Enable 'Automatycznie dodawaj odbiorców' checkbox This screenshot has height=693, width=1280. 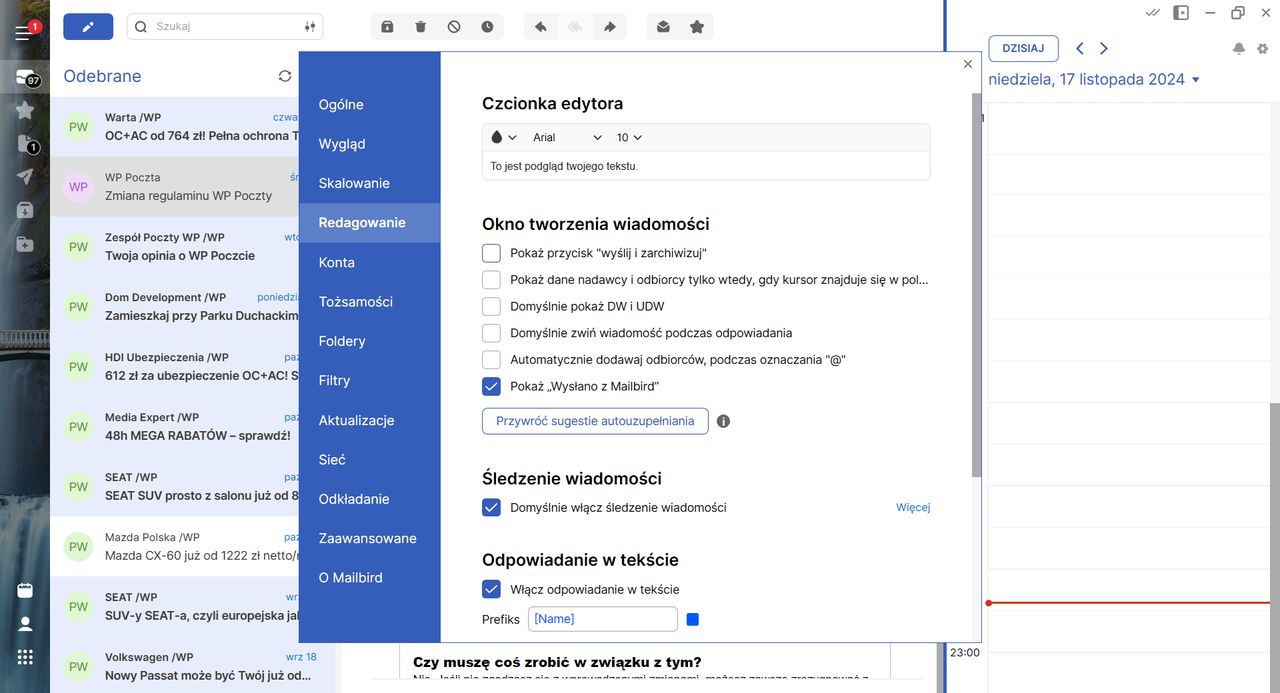point(491,359)
